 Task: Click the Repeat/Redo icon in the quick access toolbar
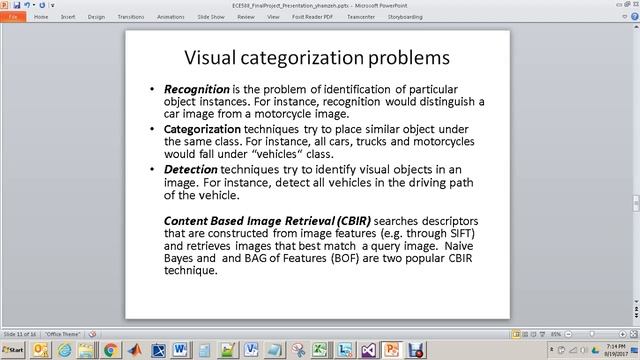point(42,5)
